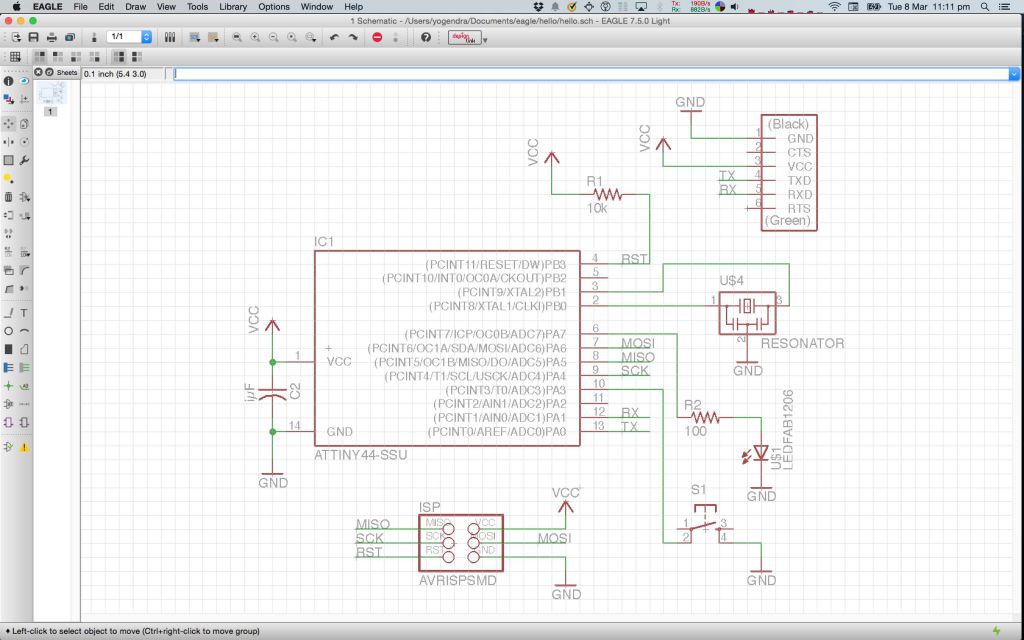
Task: Open the command line history dropdown
Action: click(x=1014, y=74)
